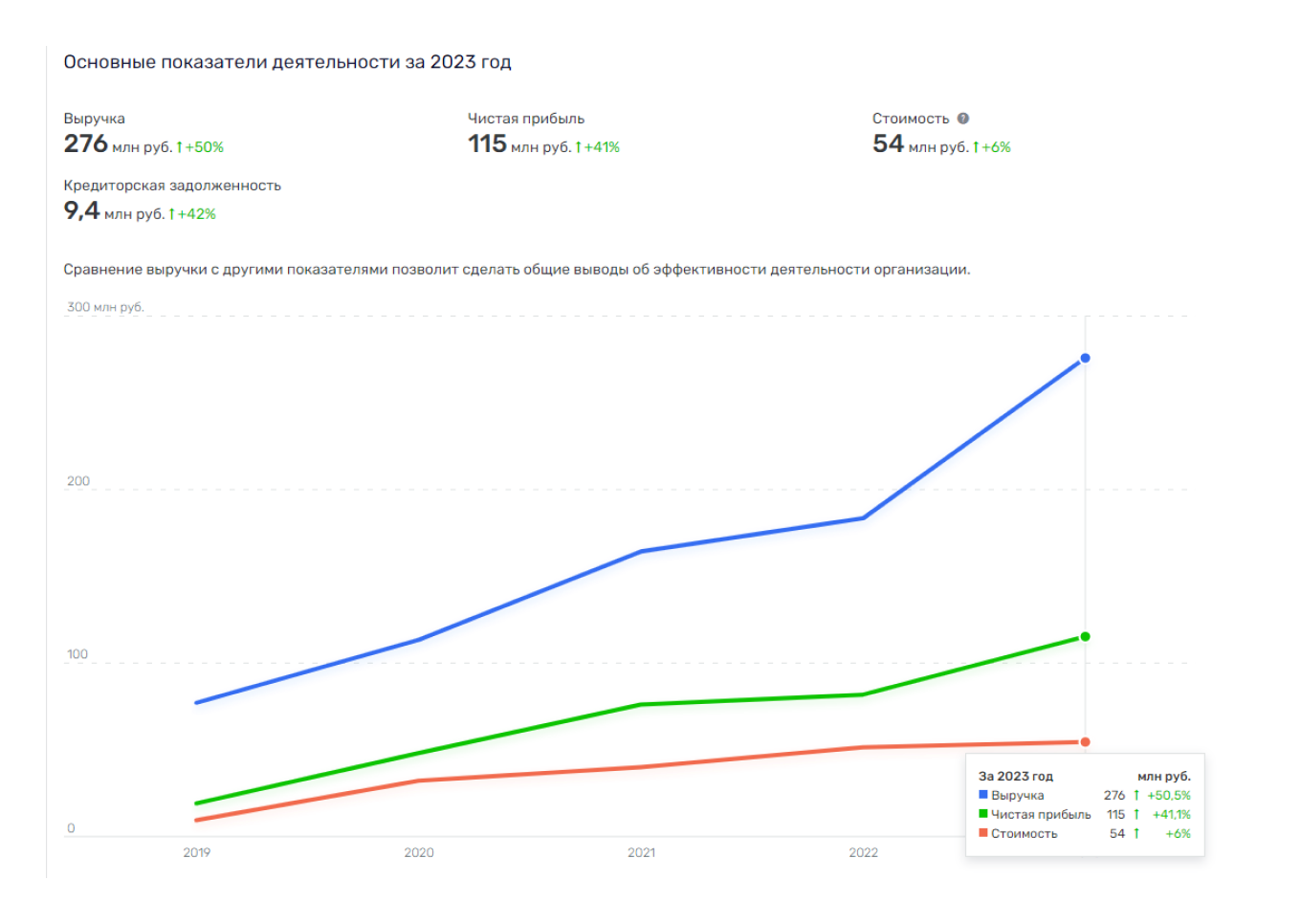The image size is (1301, 924).
Task: Click the 2020 x-axis label
Action: 419,852
